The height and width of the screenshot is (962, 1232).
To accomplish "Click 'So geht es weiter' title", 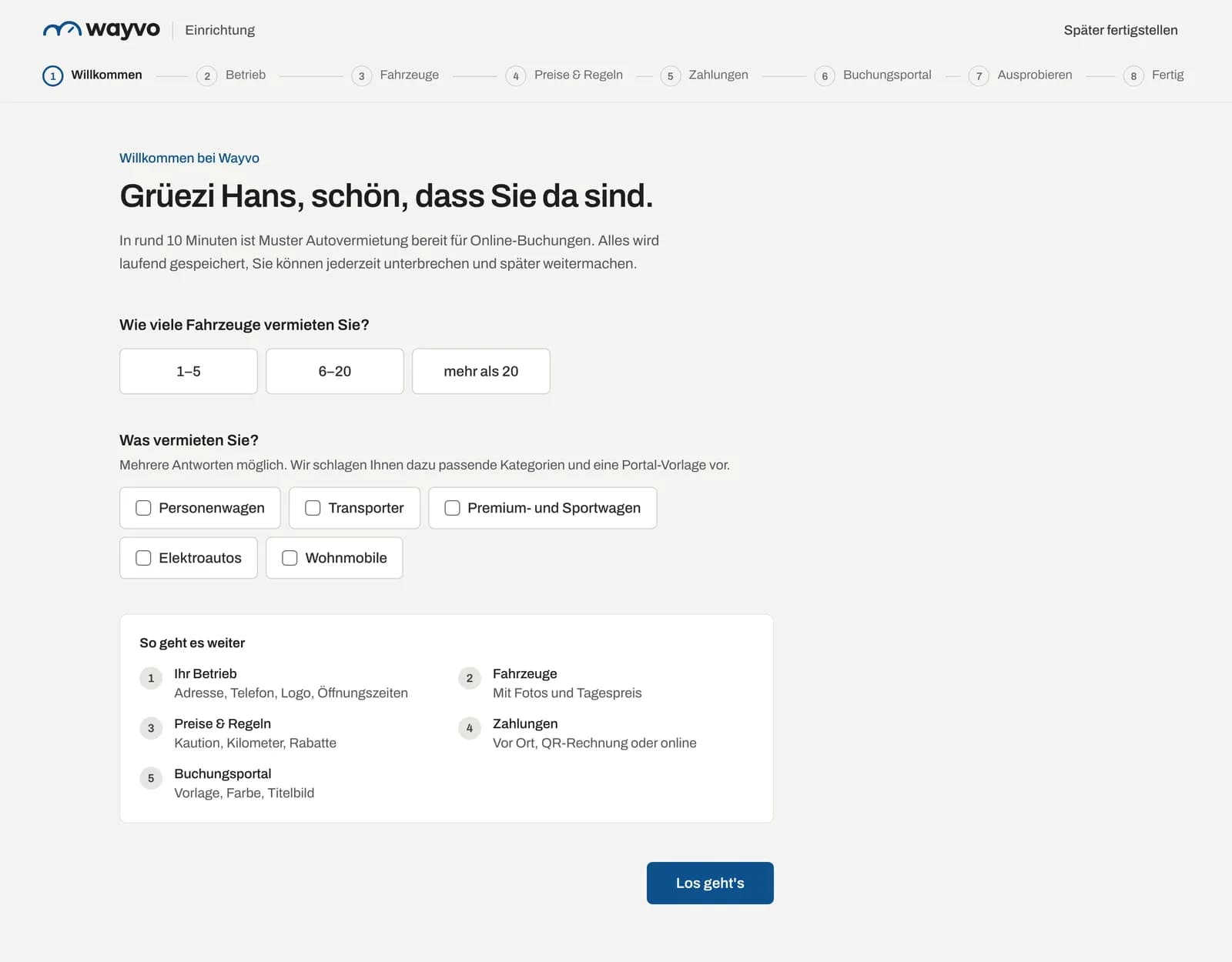I will [192, 643].
